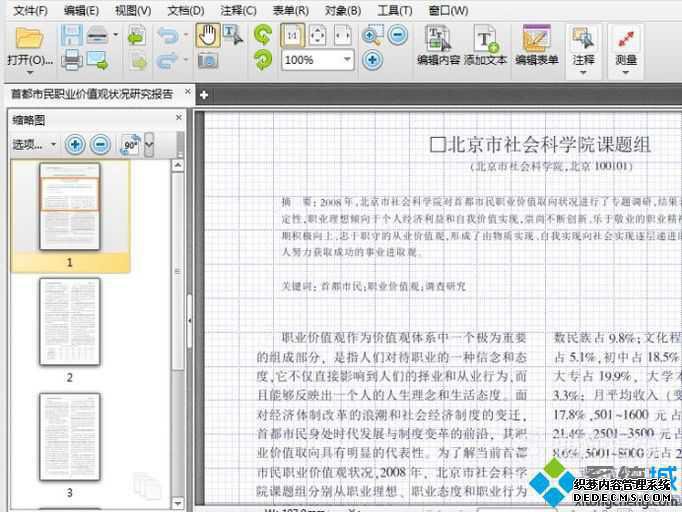The image size is (682, 512).
Task: Open the undo history dropdown arrow
Action: pyautogui.click(x=186, y=34)
